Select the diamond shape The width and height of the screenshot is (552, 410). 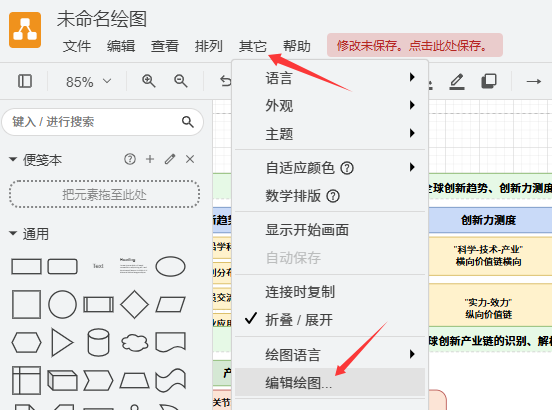134,304
